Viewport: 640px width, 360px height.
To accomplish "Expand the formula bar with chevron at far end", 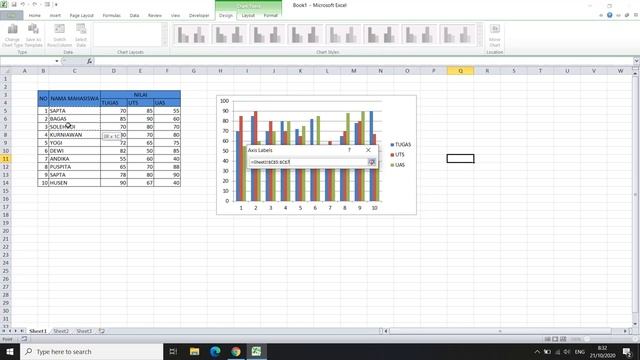I will click(x=636, y=61).
